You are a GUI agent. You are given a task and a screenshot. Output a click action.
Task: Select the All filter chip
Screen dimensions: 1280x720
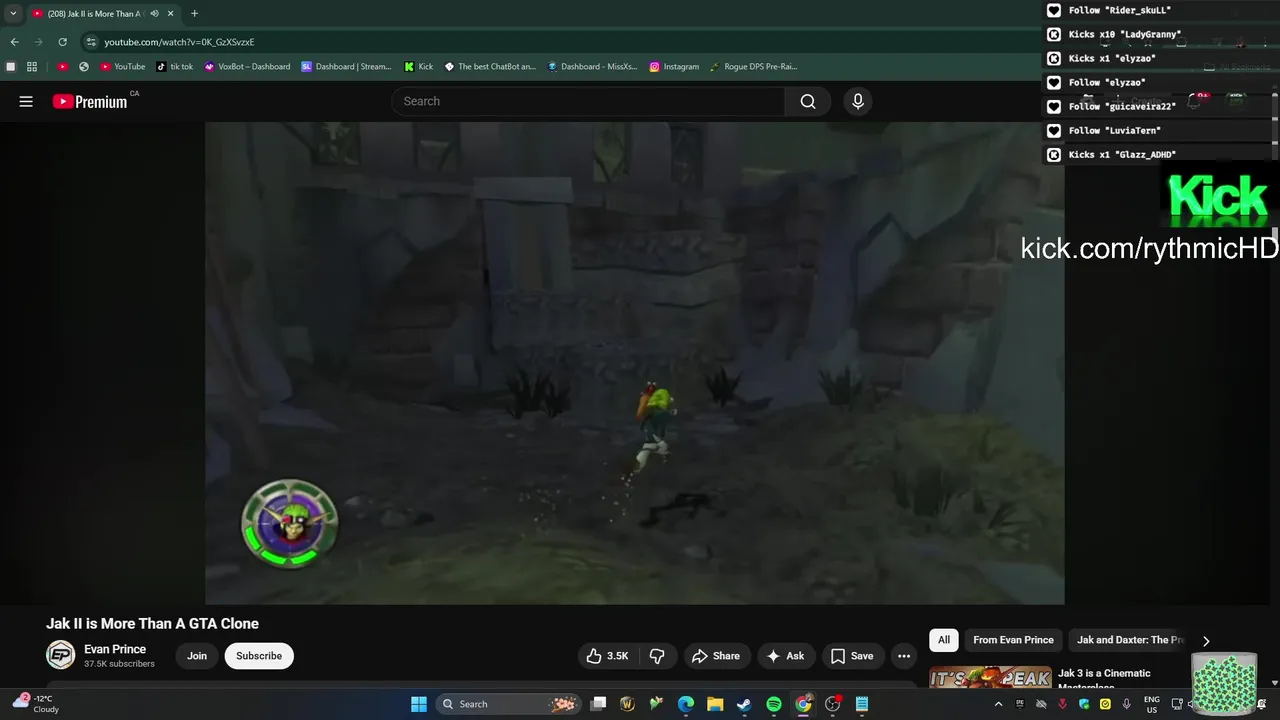[x=944, y=640]
